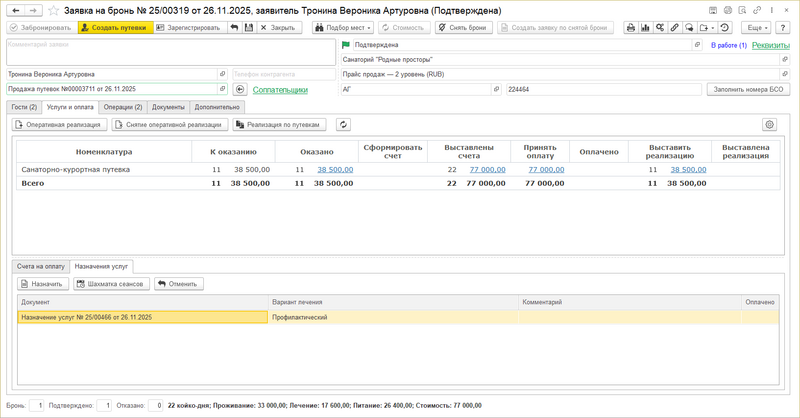Add document to favorites star

[53, 9]
